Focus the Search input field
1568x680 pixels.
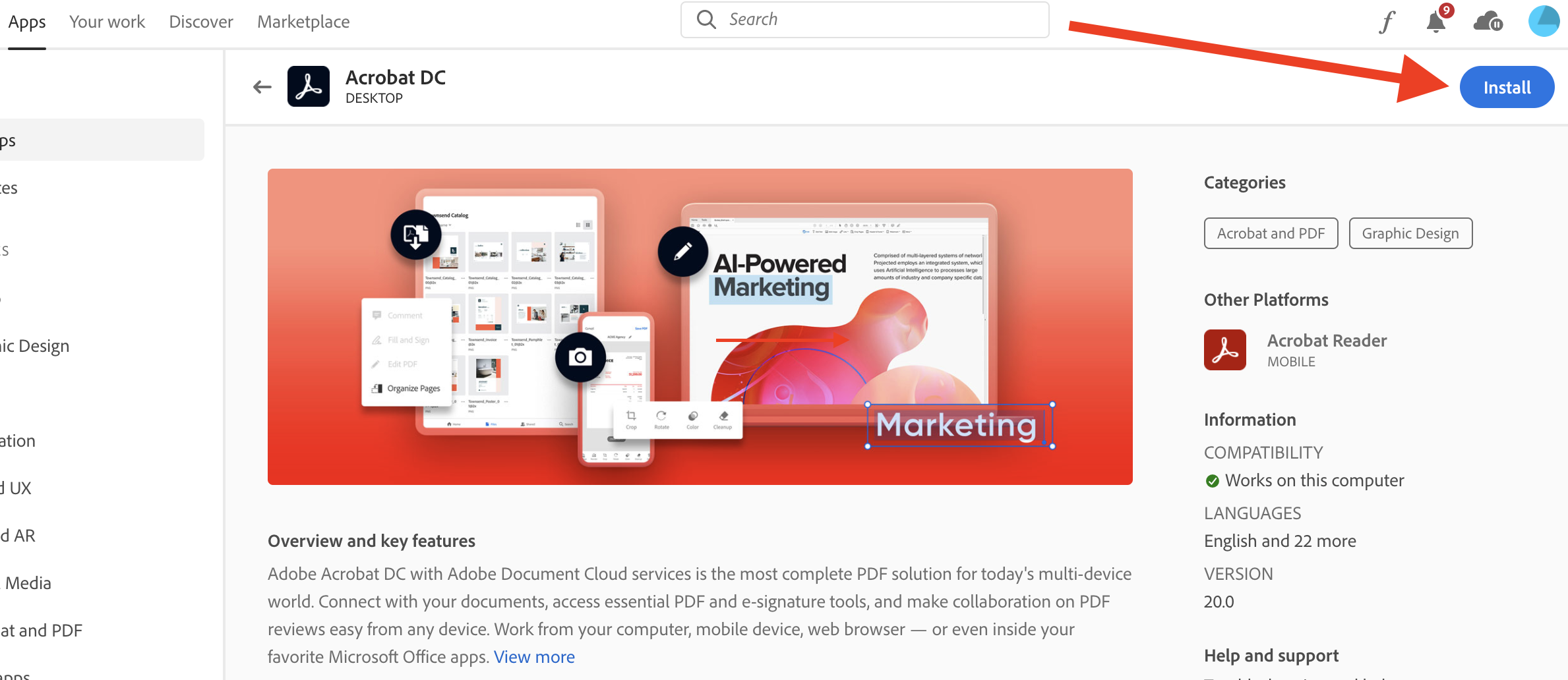864,20
